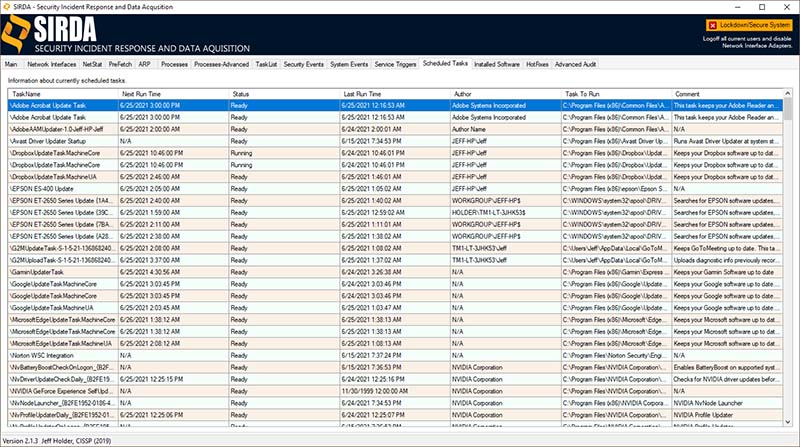This screenshot has height=447, width=800.
Task: Switch to Network Interfaces tab
Action: (x=52, y=64)
